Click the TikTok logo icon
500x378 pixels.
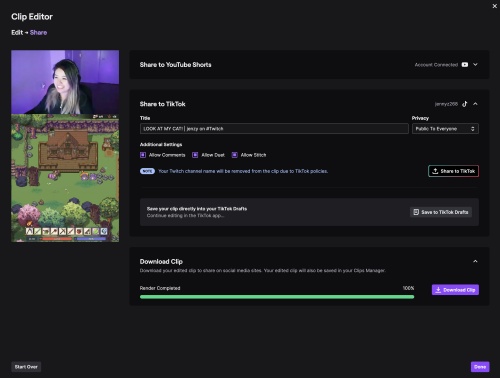pyautogui.click(x=465, y=104)
